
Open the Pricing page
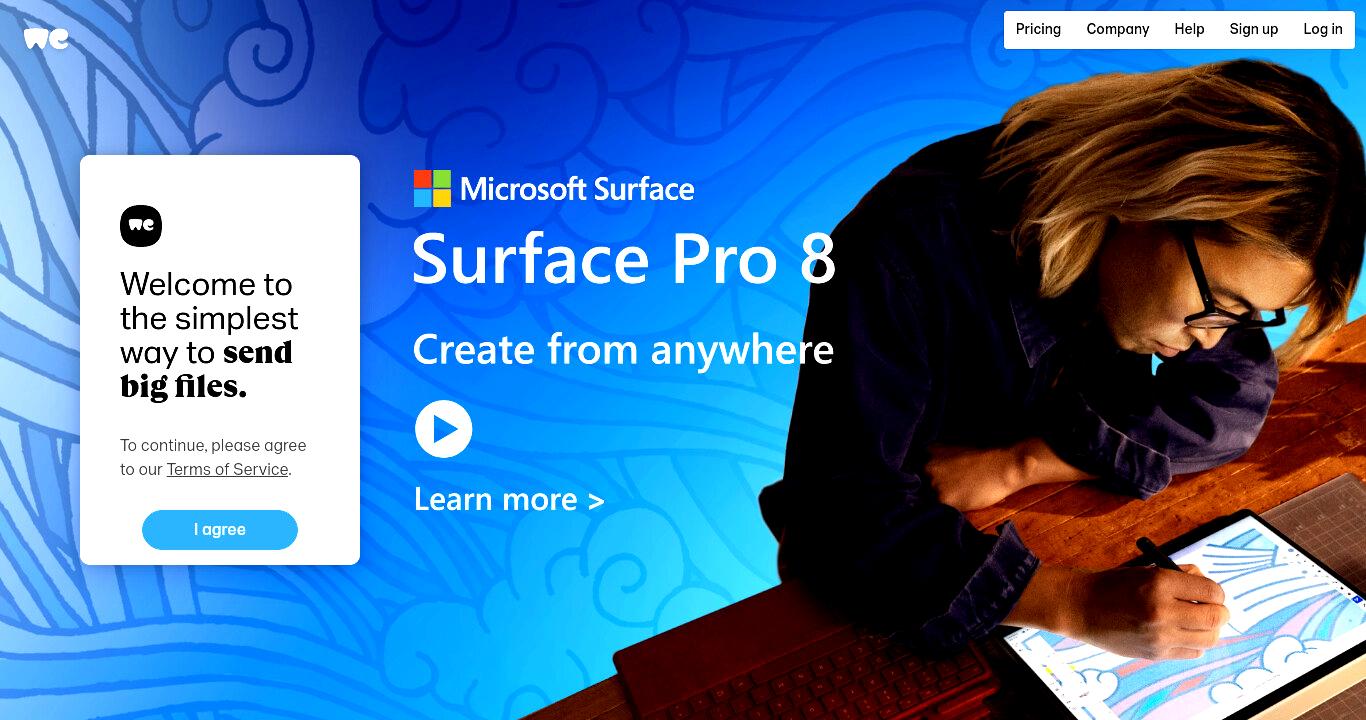(x=1038, y=29)
